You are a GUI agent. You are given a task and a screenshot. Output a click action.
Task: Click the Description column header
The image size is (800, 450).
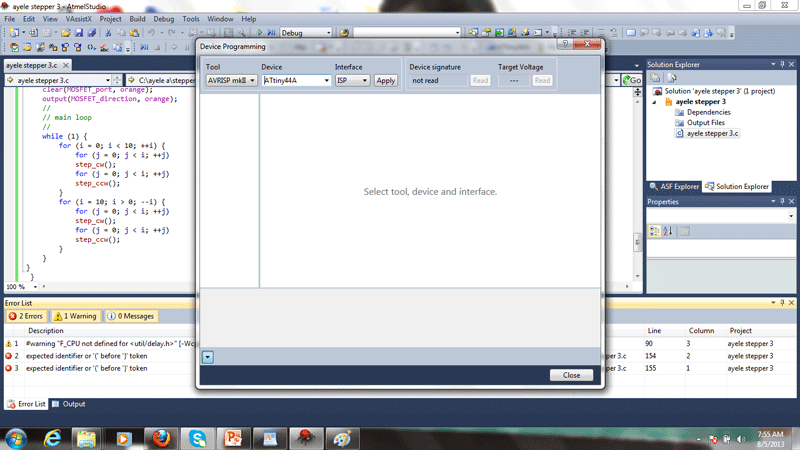[45, 331]
